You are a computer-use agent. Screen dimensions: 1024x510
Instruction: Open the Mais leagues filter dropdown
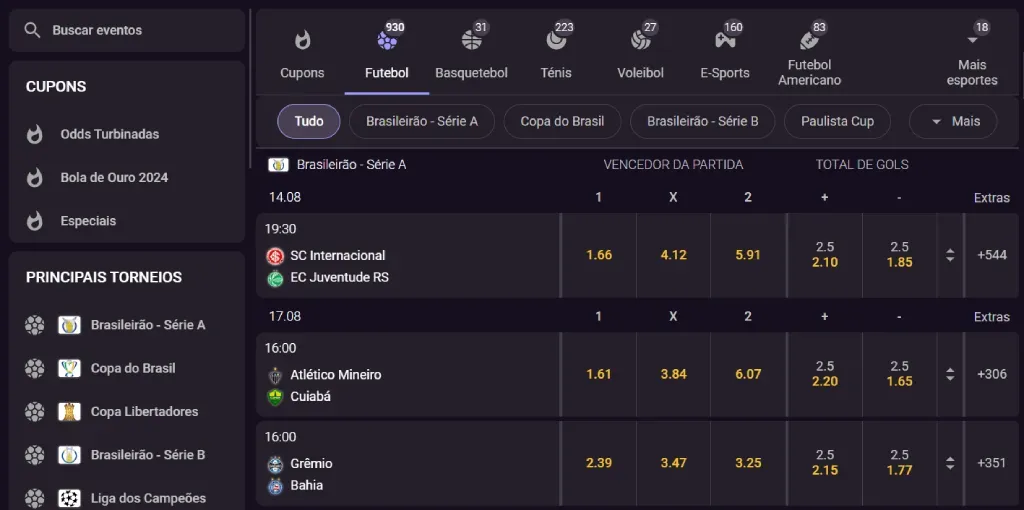coord(953,121)
